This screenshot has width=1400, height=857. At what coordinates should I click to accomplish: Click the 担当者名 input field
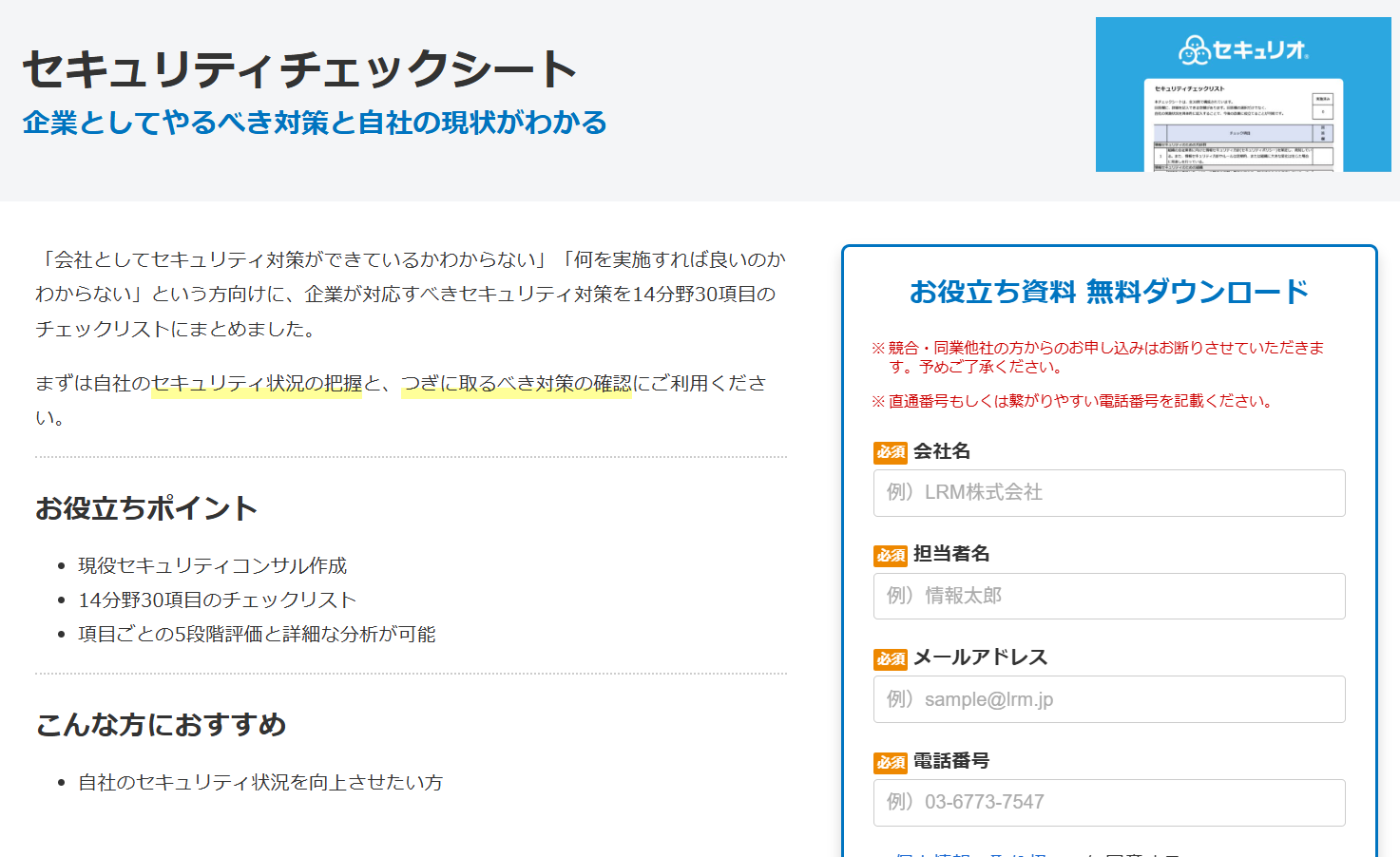[1108, 596]
